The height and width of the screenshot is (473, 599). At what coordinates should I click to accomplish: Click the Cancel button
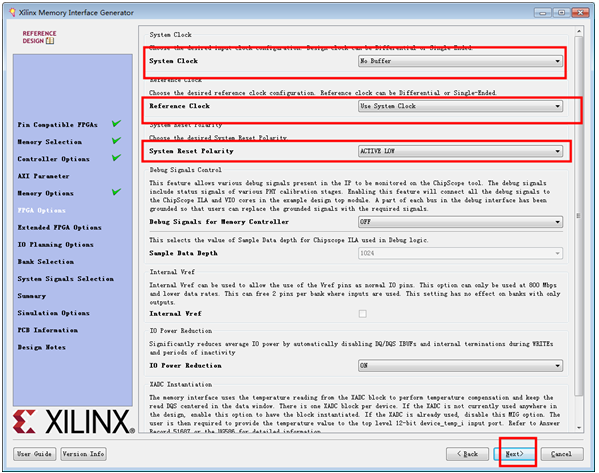point(562,454)
